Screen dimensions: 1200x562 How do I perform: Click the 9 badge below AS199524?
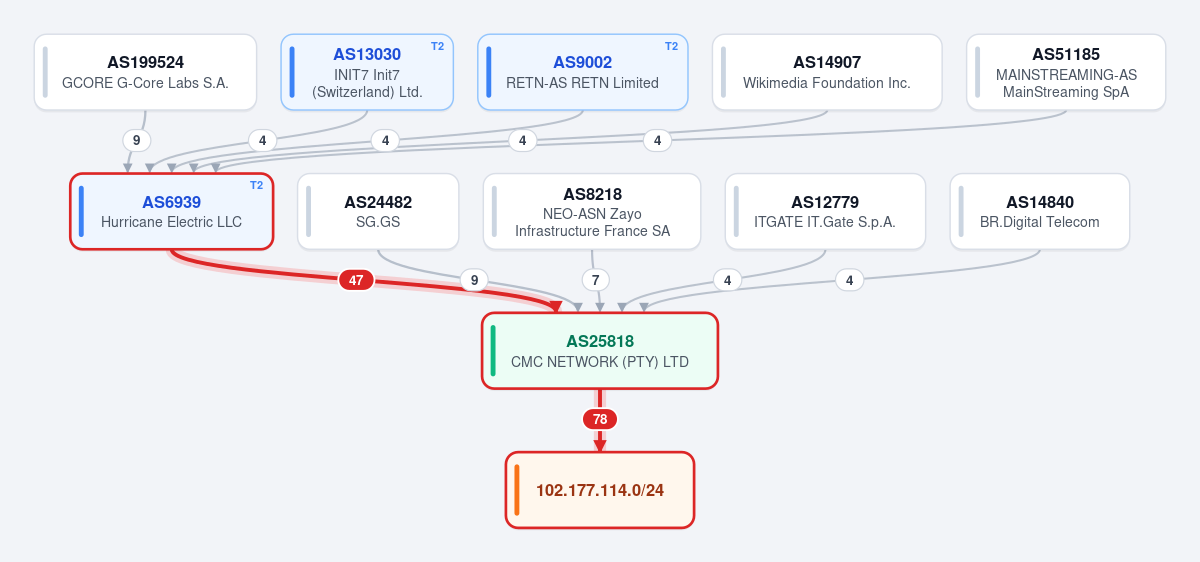[x=136, y=140]
